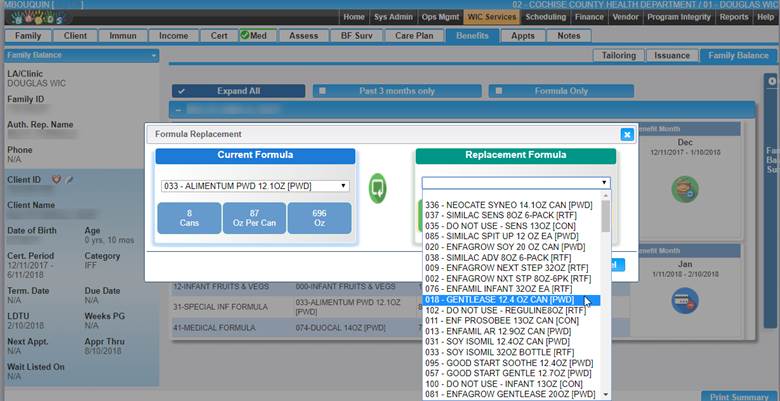Pick 011 - ENF PROSOBEE 13OZ CAN
The width and height of the screenshot is (780, 401).
pyautogui.click(x=511, y=321)
